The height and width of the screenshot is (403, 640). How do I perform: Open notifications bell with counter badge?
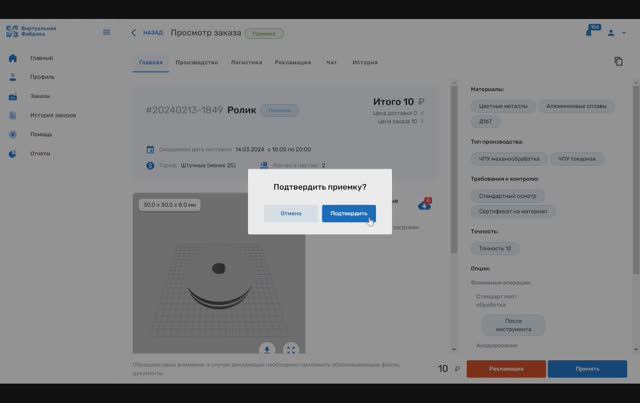[x=592, y=31]
